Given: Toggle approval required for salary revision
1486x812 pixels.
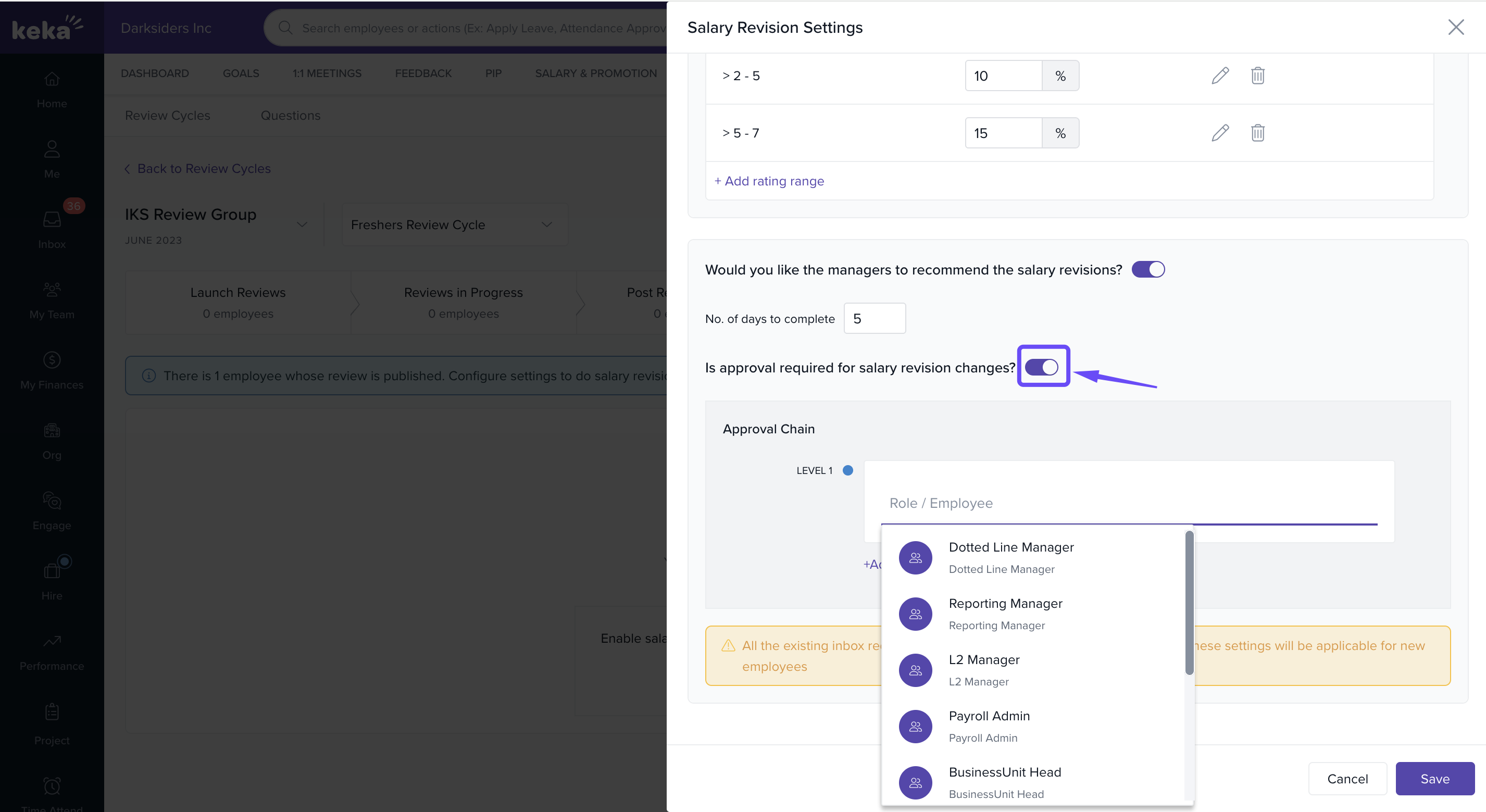Looking at the screenshot, I should click(1041, 367).
